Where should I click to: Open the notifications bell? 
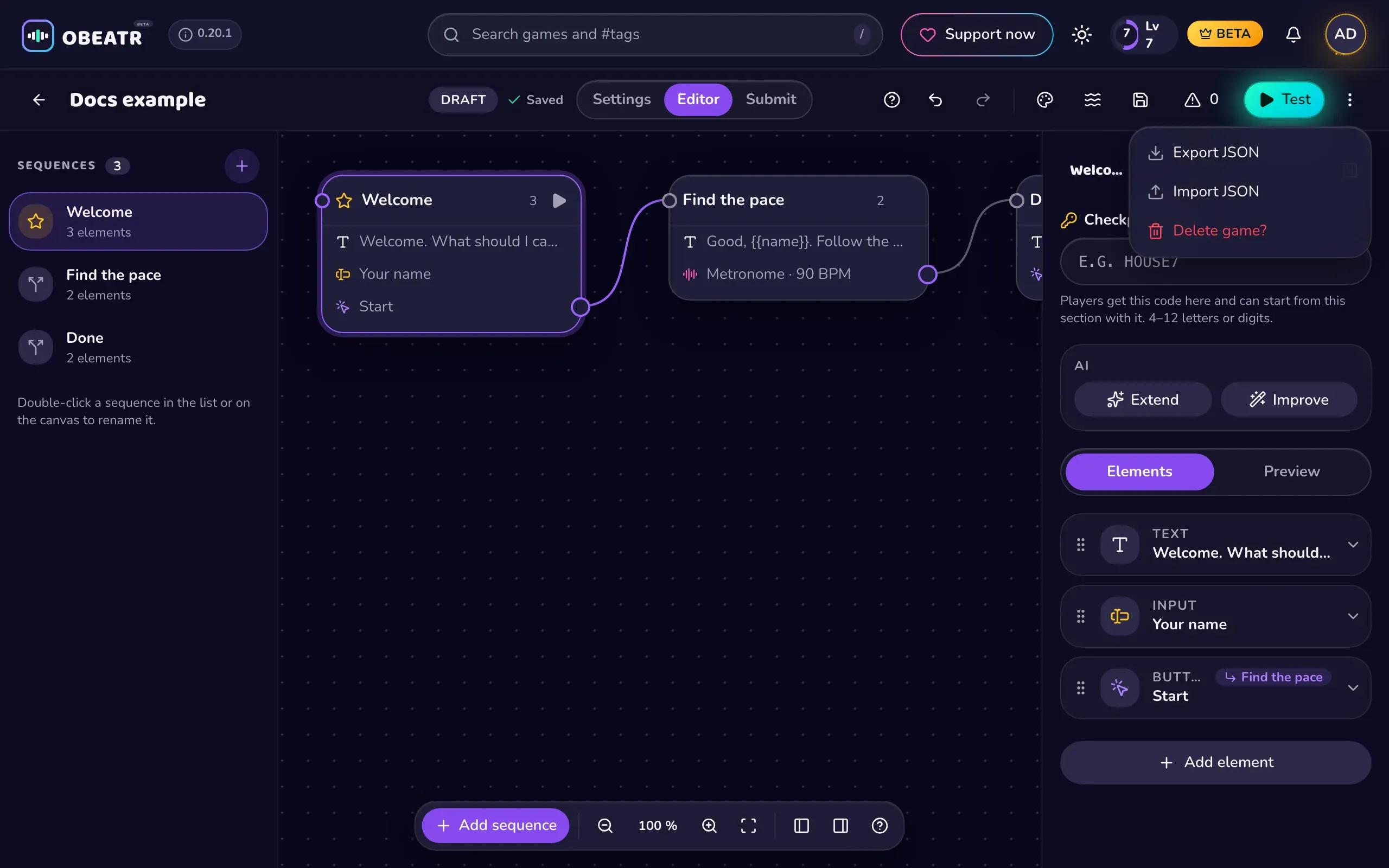point(1292,34)
